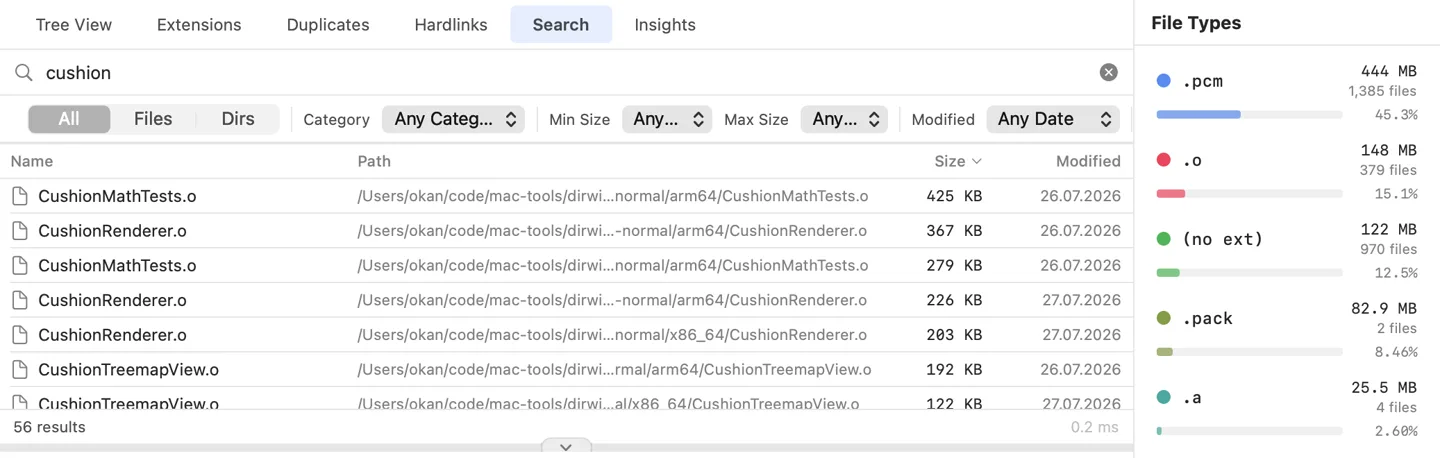Select CushionRenderer.o 203 KB row name

point(112,335)
